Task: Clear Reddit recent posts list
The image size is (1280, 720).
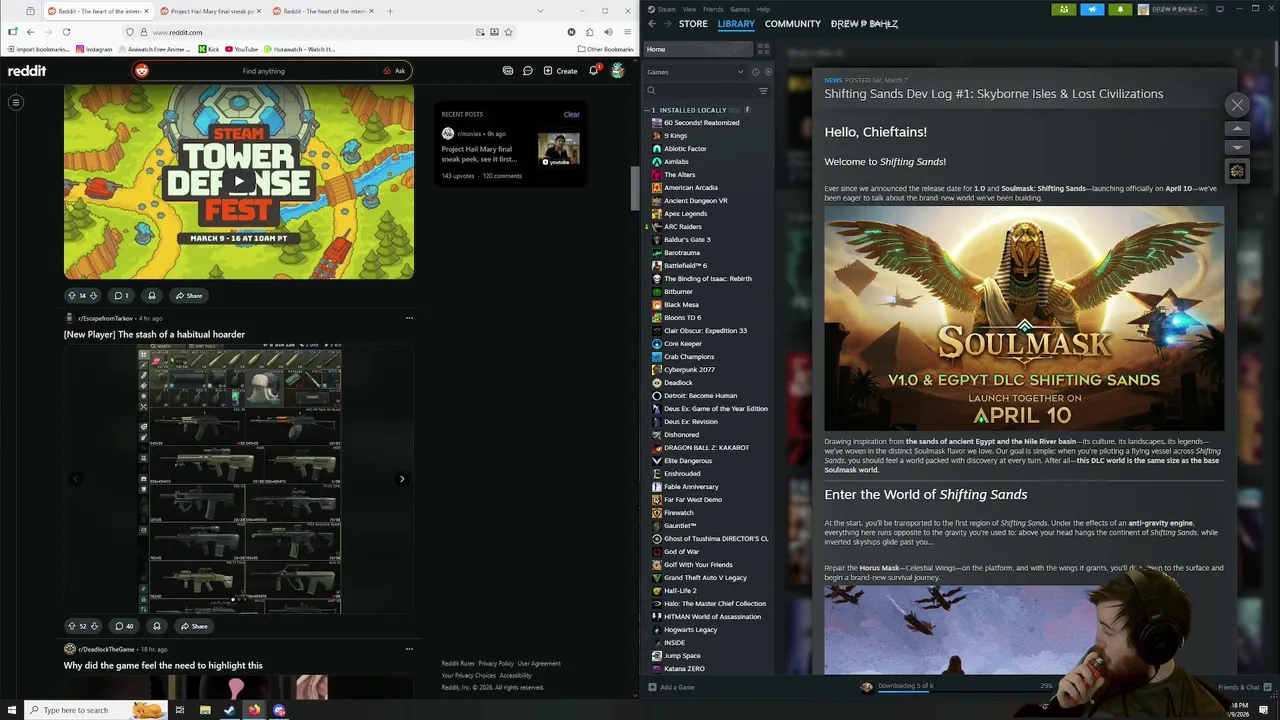Action: point(571,114)
